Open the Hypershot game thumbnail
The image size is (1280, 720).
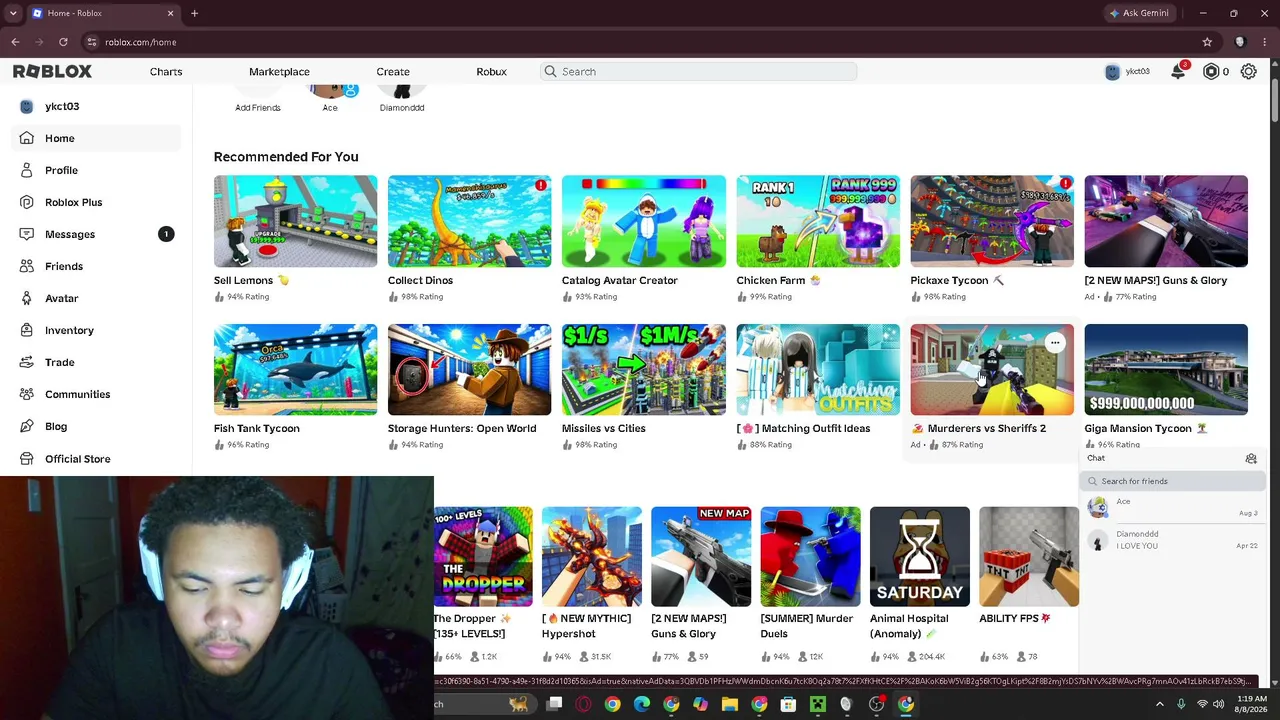pos(592,556)
